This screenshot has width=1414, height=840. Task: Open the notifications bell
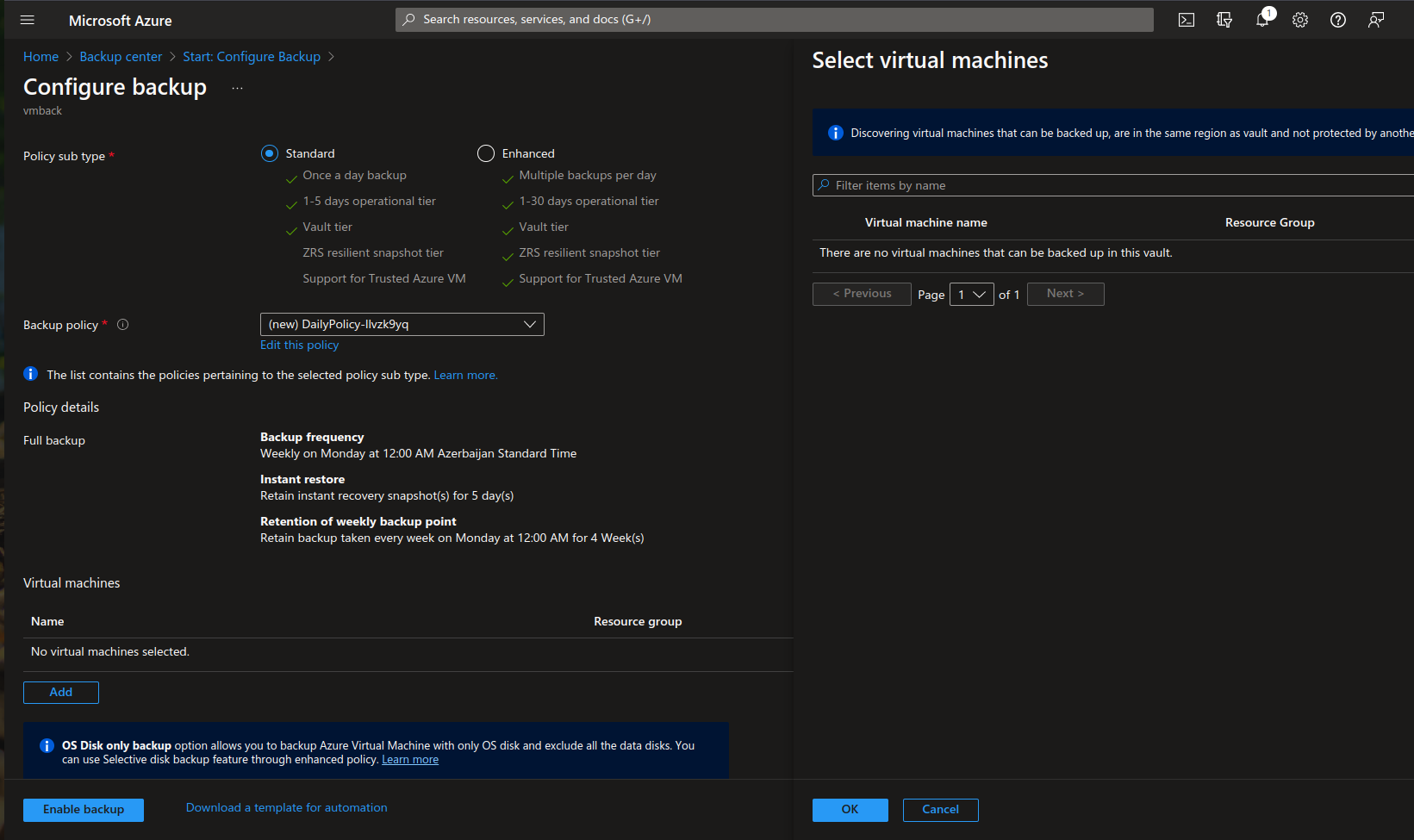pyautogui.click(x=1262, y=20)
